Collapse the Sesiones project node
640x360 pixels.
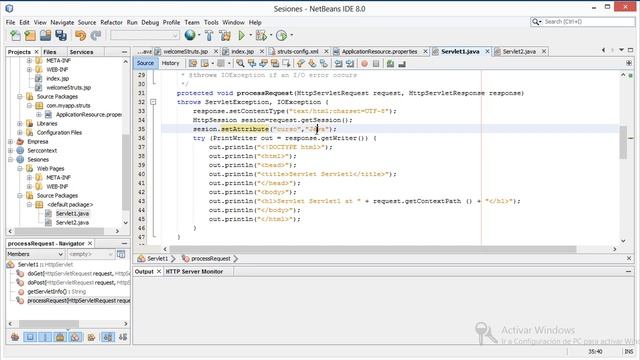[10, 160]
